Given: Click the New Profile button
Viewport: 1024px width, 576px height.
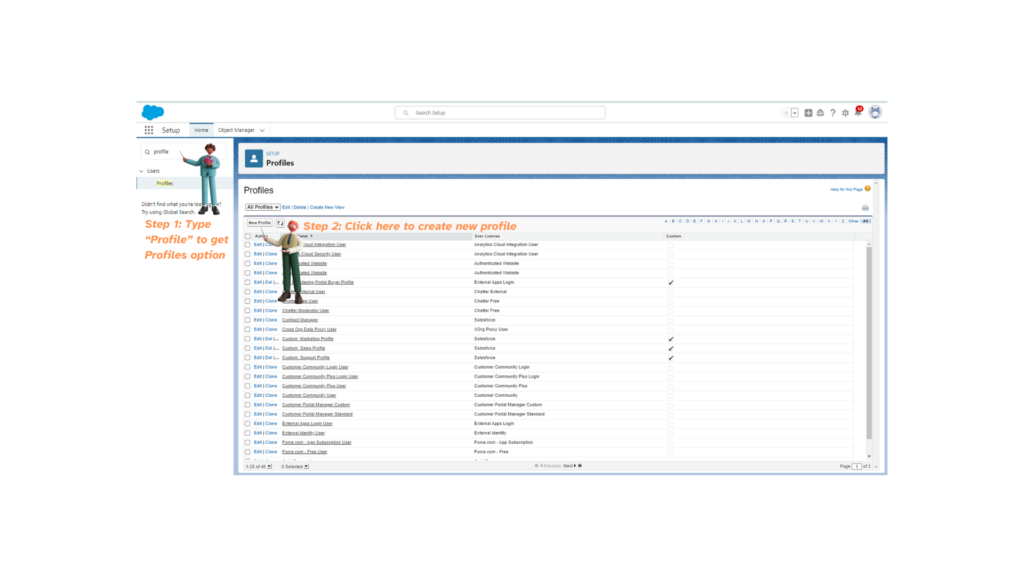Looking at the screenshot, I should (x=258, y=223).
